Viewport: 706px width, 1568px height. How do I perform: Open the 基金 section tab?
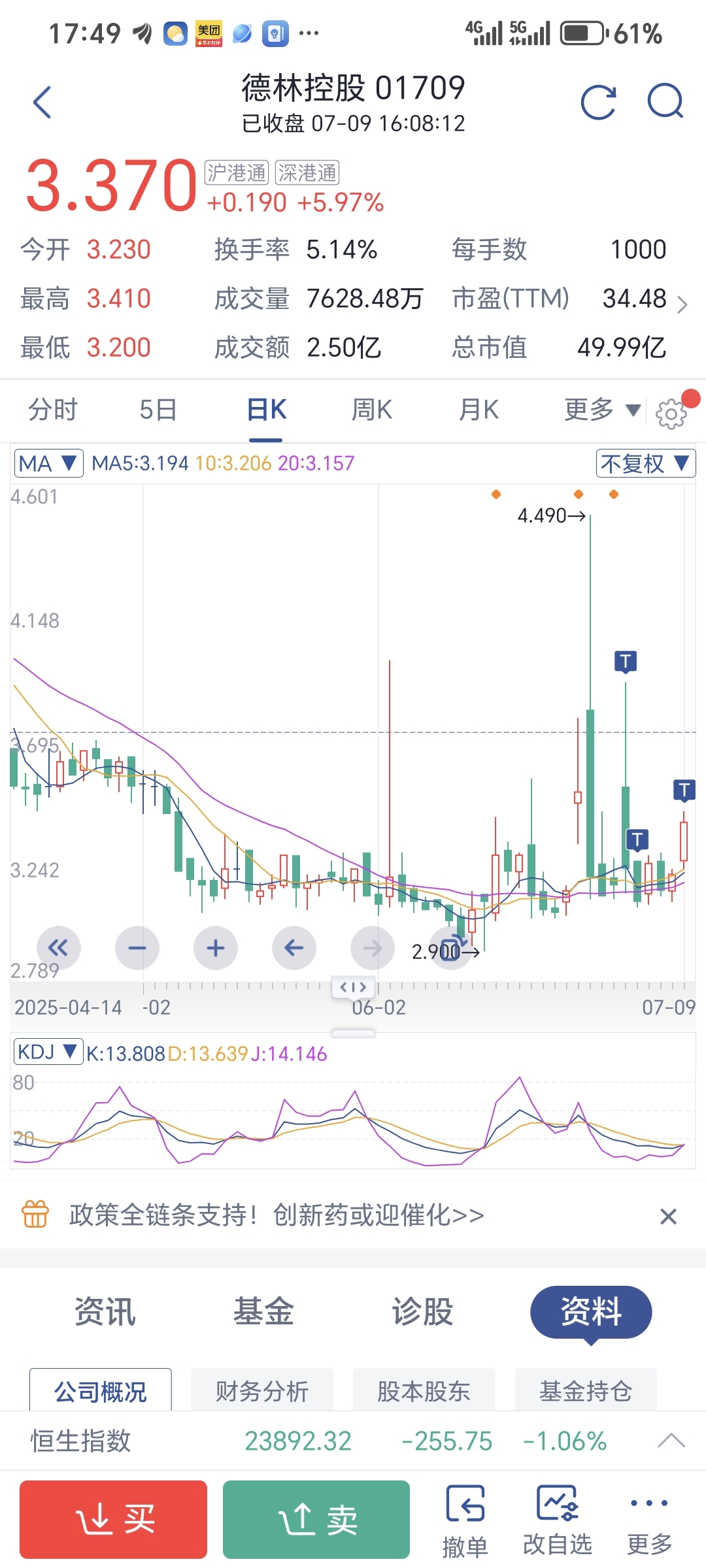(263, 1311)
